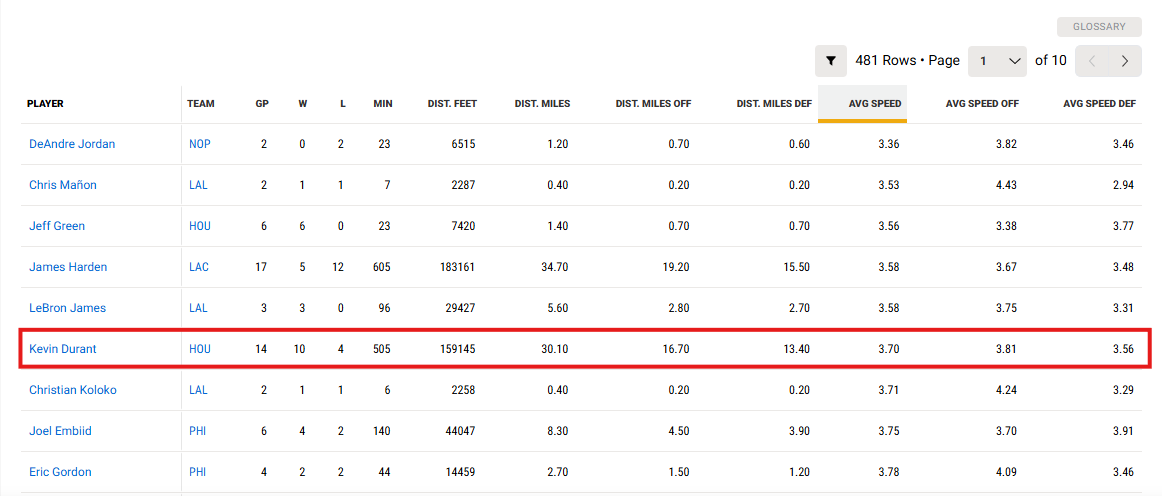This screenshot has height=496, width=1162.
Task: Open Kevin Durant player link
Action: [63, 349]
